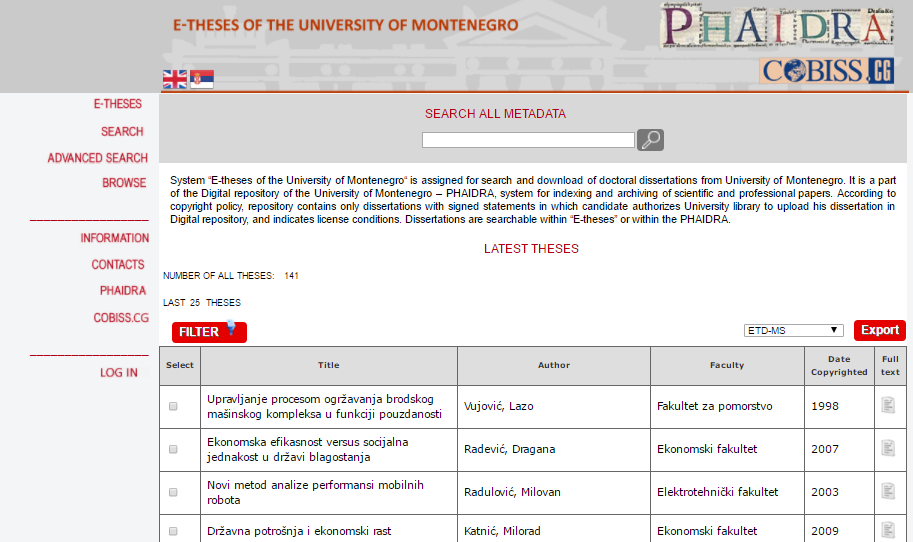Open ADVANCED SEARCH from the sidebar
913x542 pixels.
click(98, 158)
